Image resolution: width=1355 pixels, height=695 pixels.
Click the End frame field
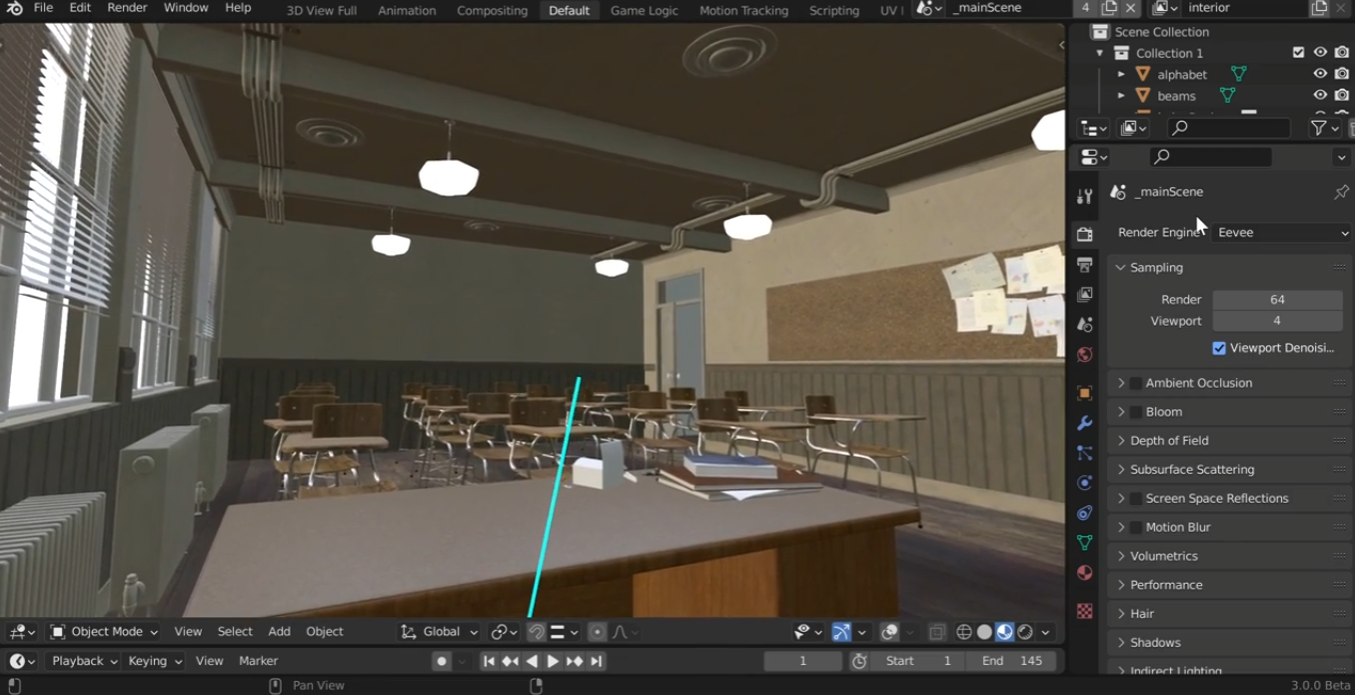[x=1010, y=661]
